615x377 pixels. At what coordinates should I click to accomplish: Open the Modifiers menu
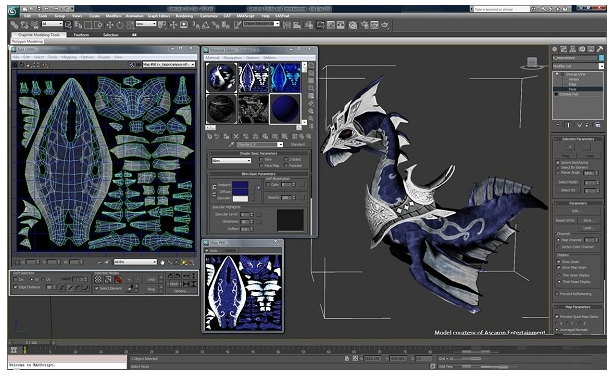113,16
